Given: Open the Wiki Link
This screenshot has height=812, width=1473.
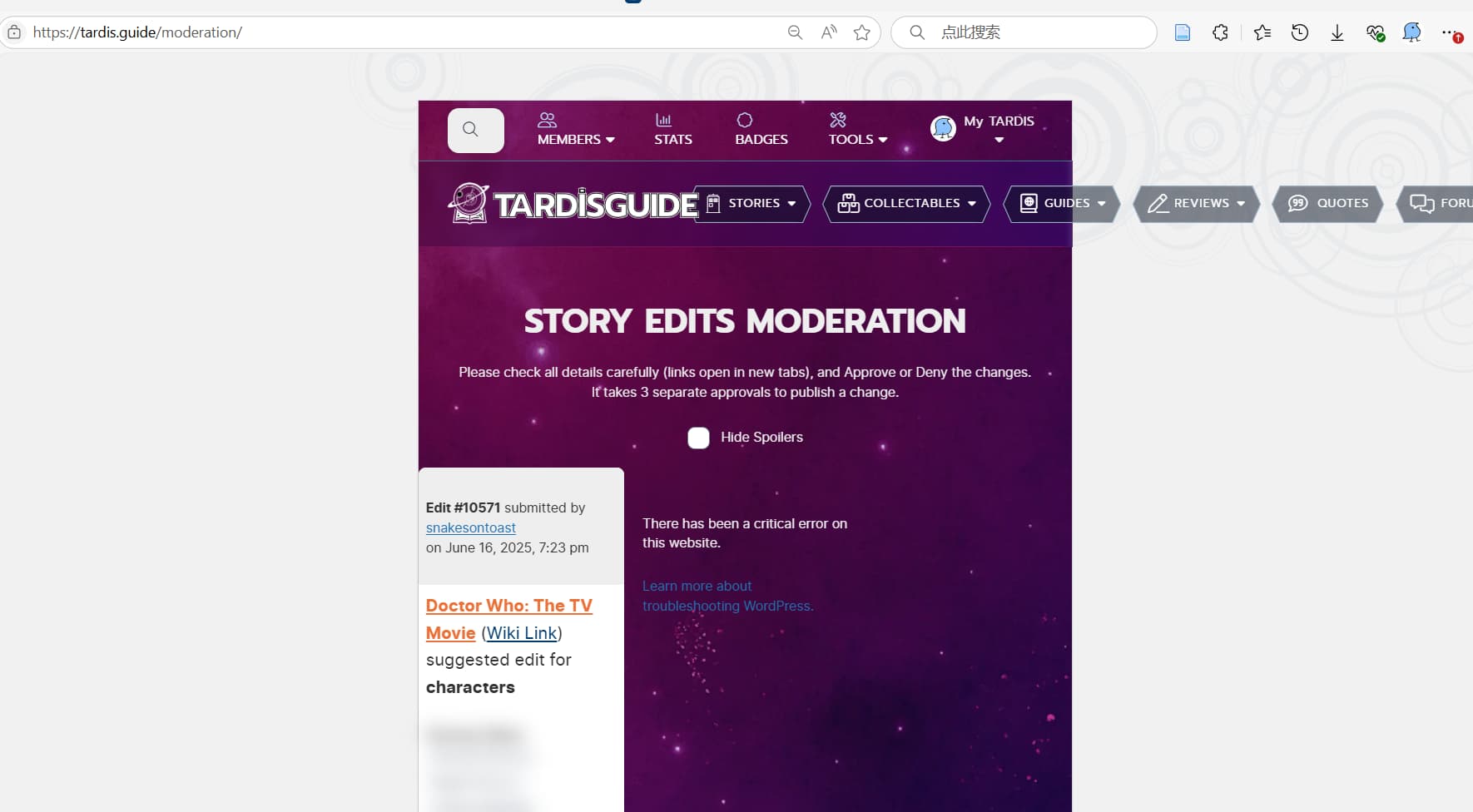Looking at the screenshot, I should pyautogui.click(x=522, y=633).
